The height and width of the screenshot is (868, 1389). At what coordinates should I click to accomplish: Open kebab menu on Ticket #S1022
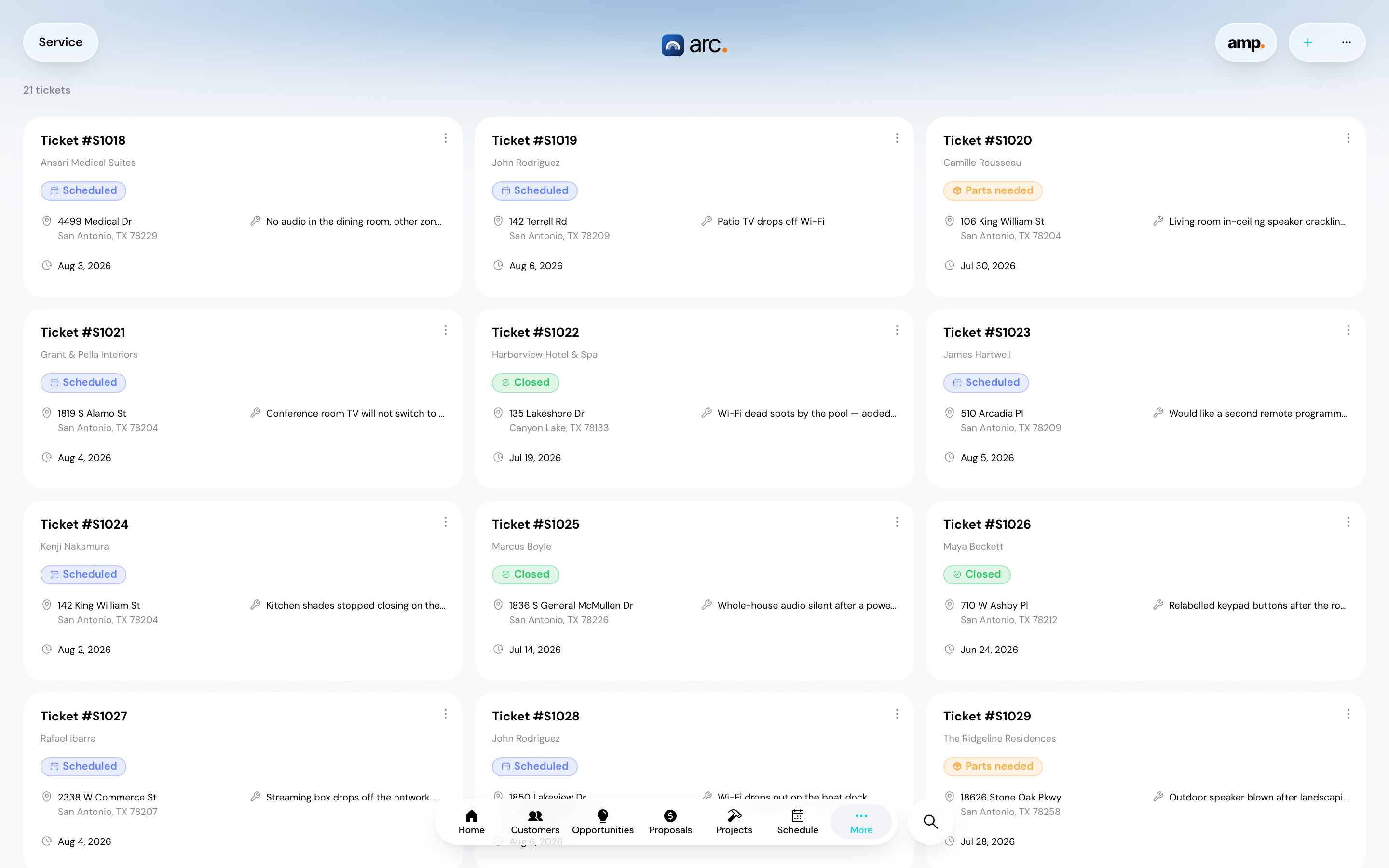point(897,330)
